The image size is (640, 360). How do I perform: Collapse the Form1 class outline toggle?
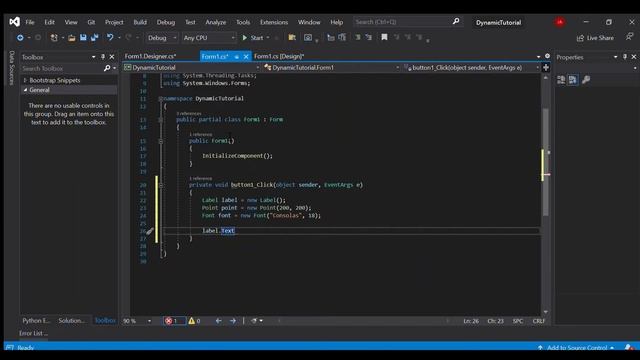click(x=161, y=120)
